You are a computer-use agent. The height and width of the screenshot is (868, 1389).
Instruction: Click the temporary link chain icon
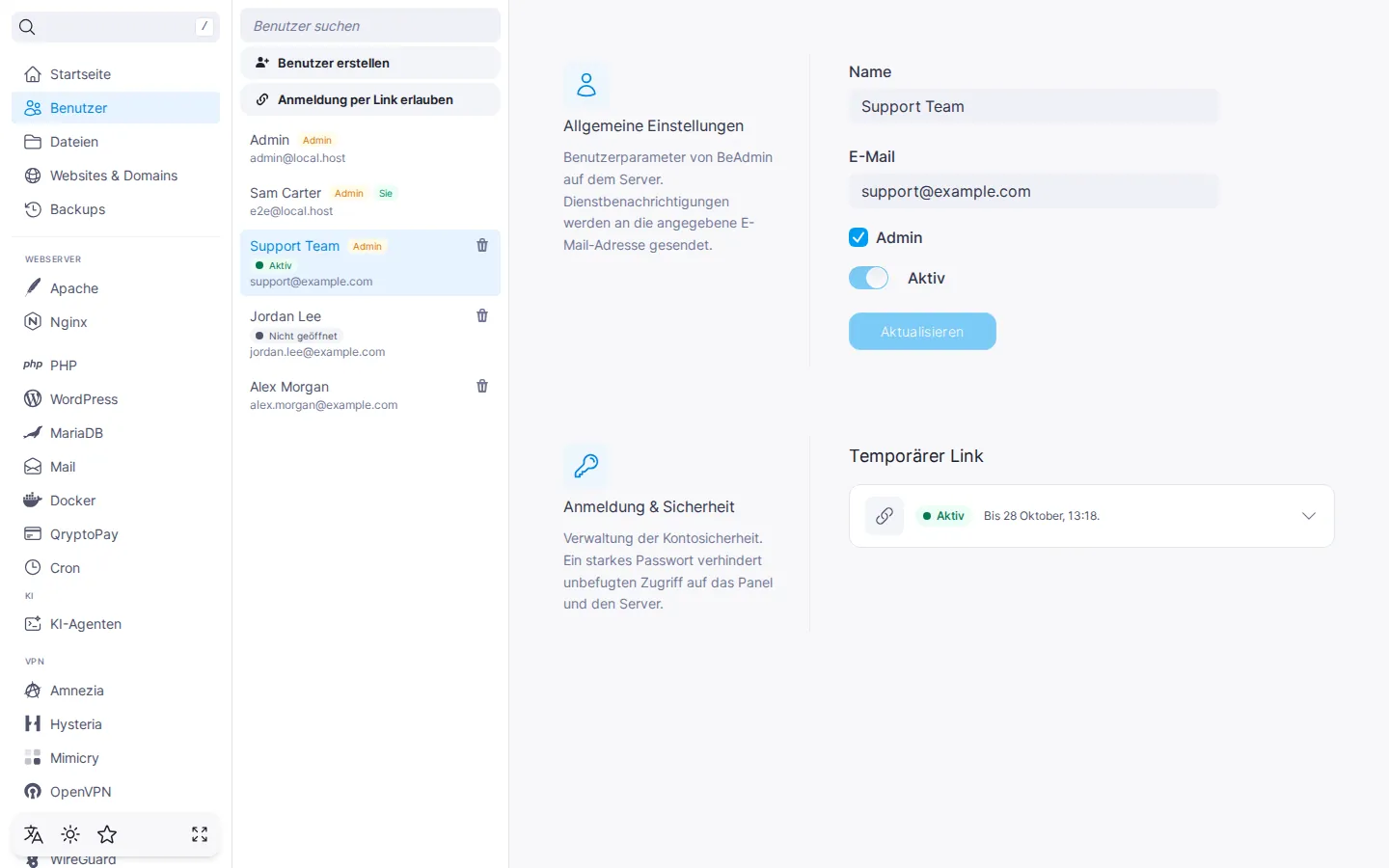click(885, 516)
